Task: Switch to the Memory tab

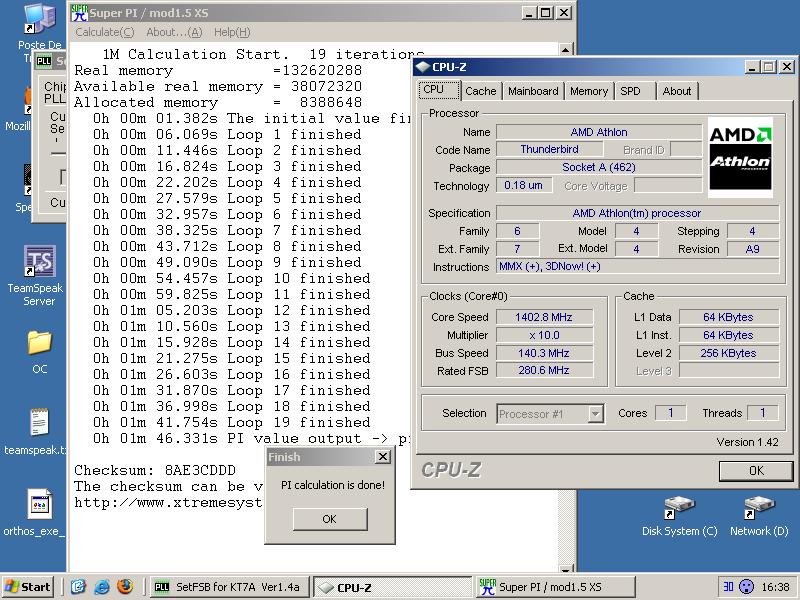Action: (589, 91)
